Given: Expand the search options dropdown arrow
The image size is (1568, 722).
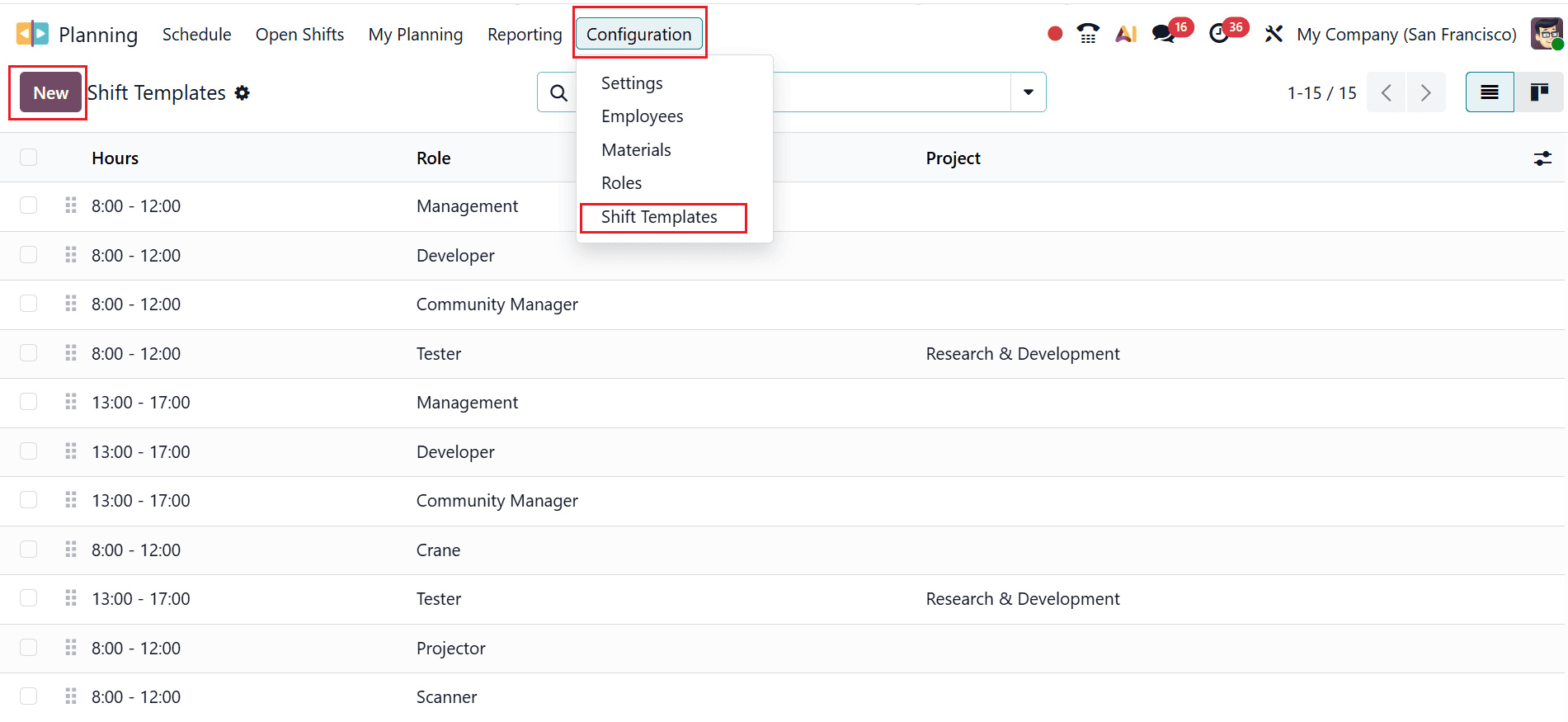Looking at the screenshot, I should click(1029, 92).
